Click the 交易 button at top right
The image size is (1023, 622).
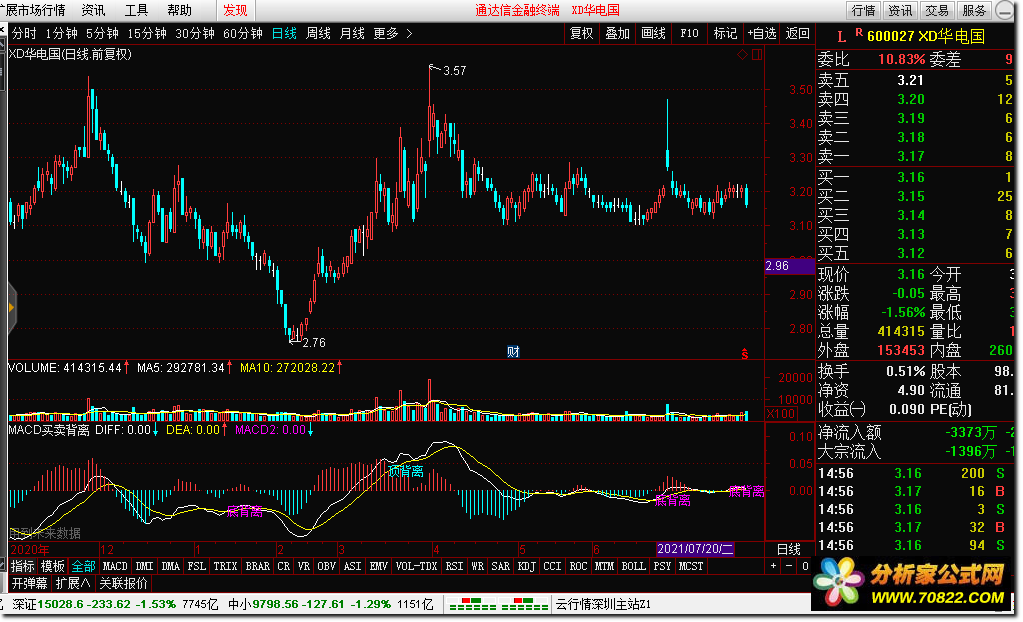[x=937, y=10]
